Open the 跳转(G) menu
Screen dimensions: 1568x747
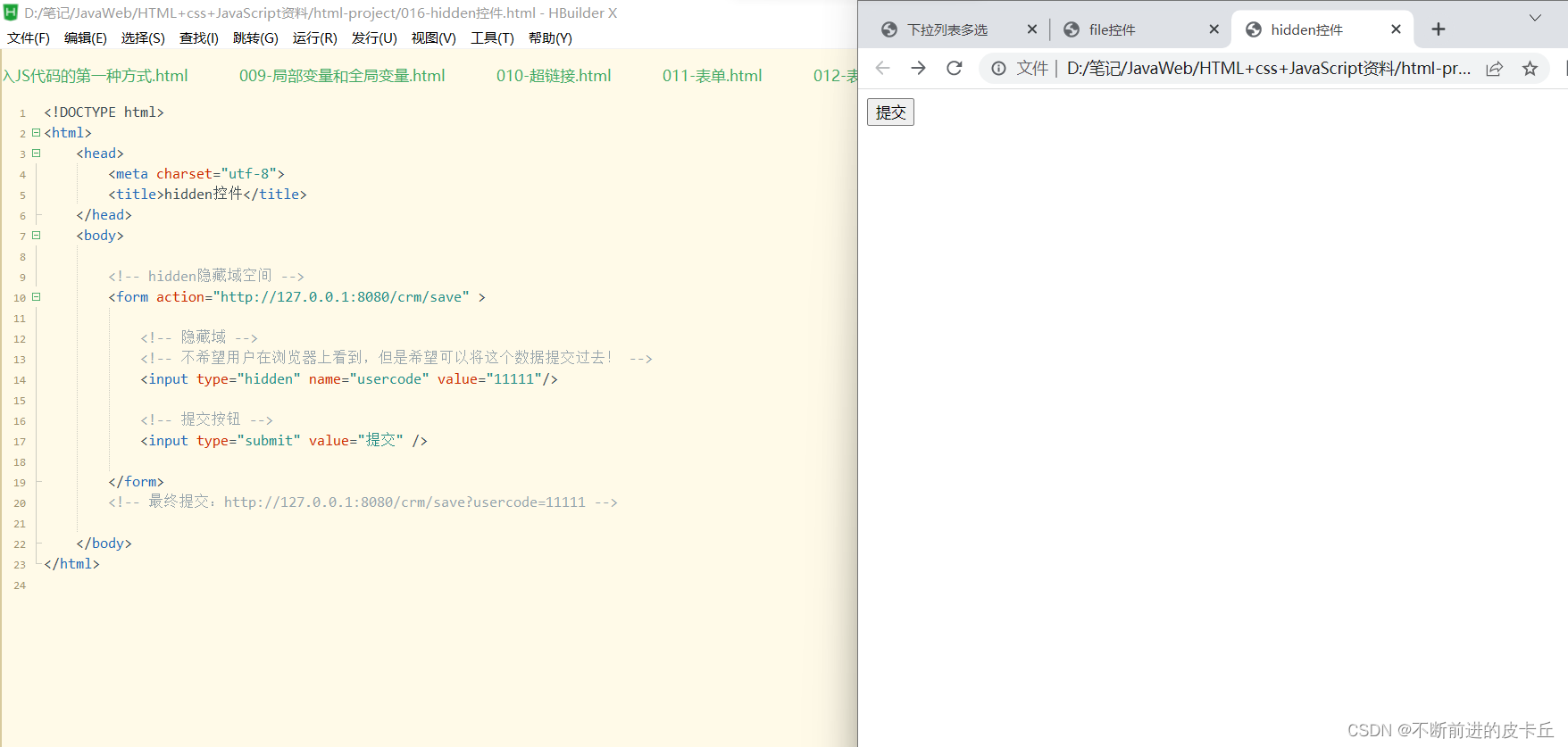(x=255, y=37)
